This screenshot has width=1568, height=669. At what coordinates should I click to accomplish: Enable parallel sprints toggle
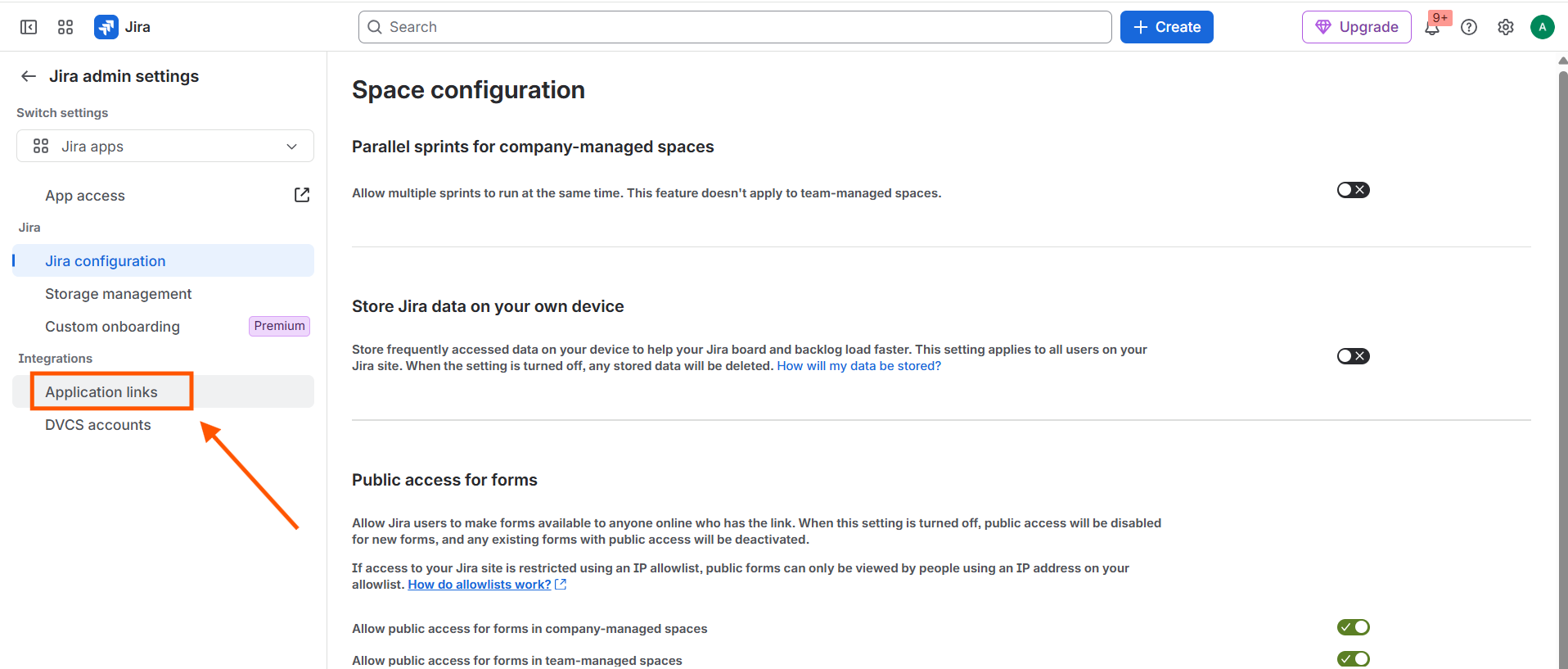point(1354,190)
